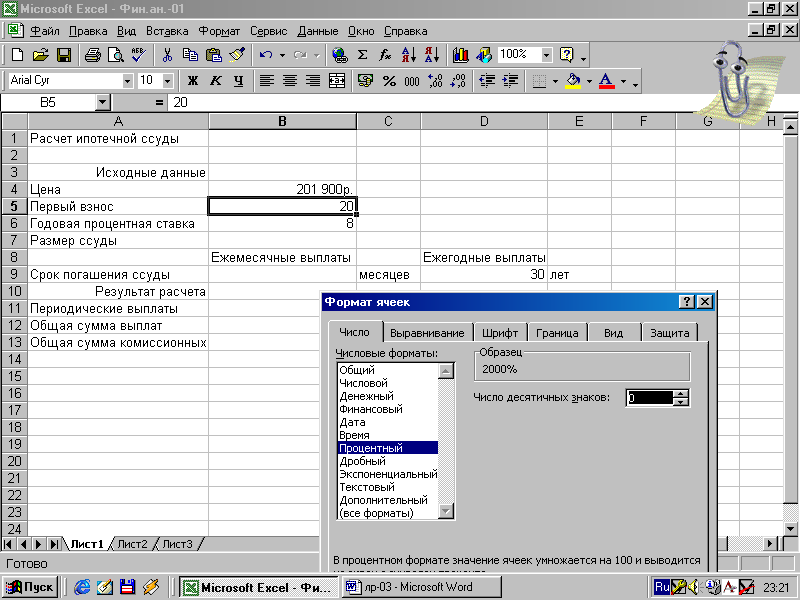Save the workbook using floppy disk icon
The height and width of the screenshot is (600, 800).
pos(64,55)
